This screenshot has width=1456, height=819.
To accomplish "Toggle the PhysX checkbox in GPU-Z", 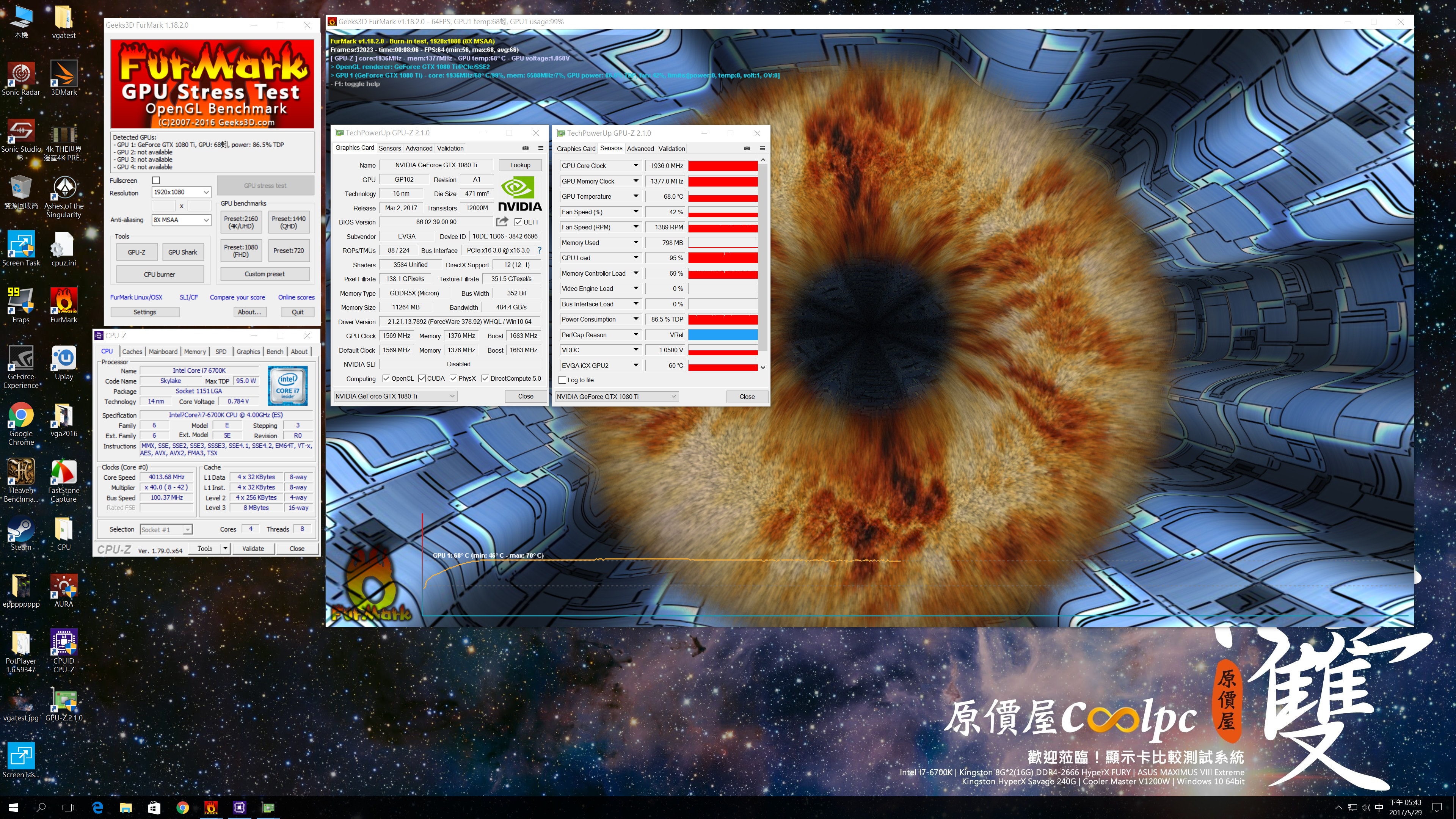I will (453, 379).
